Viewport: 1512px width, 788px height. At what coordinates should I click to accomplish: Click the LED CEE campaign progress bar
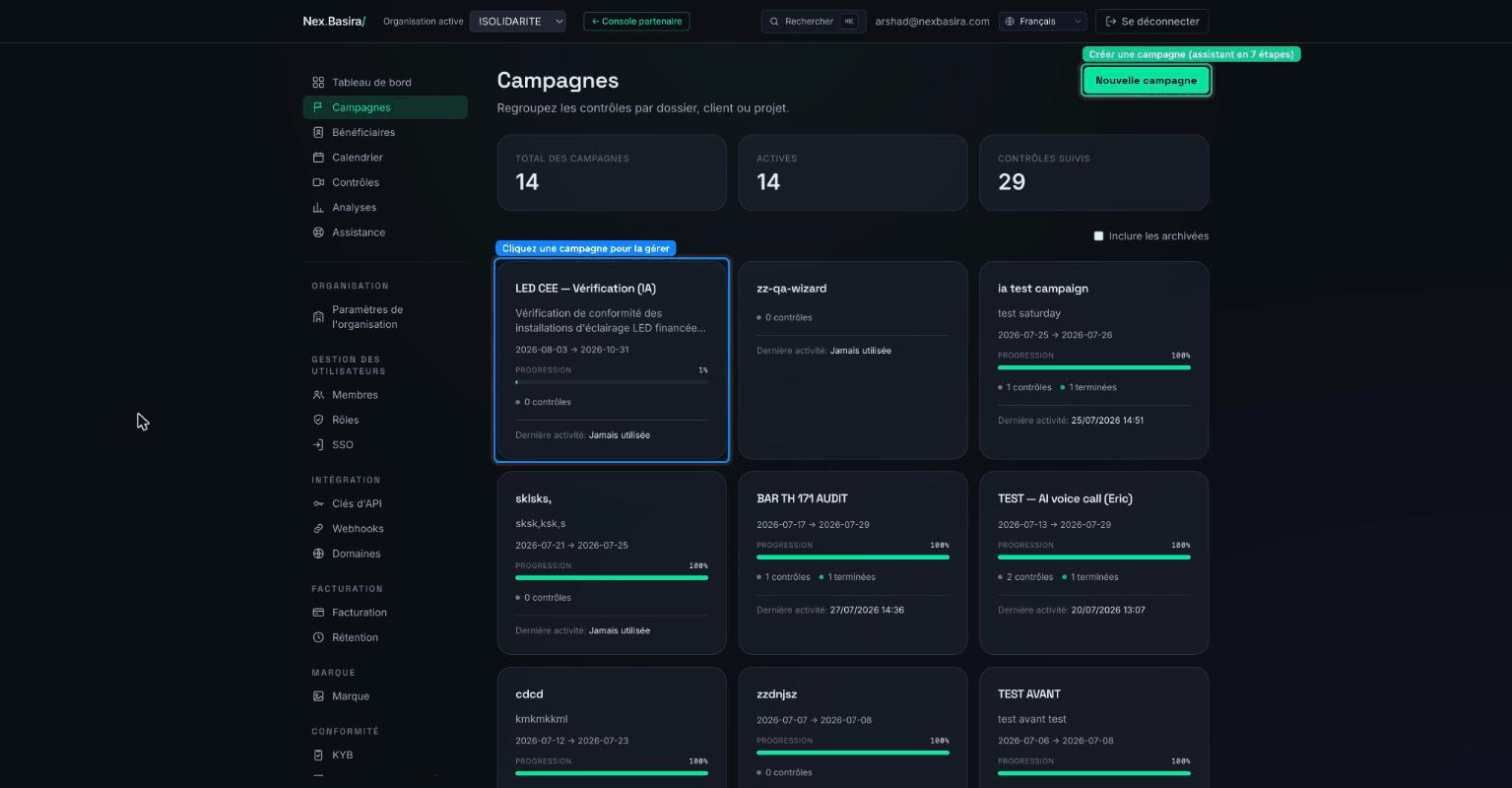tap(612, 382)
